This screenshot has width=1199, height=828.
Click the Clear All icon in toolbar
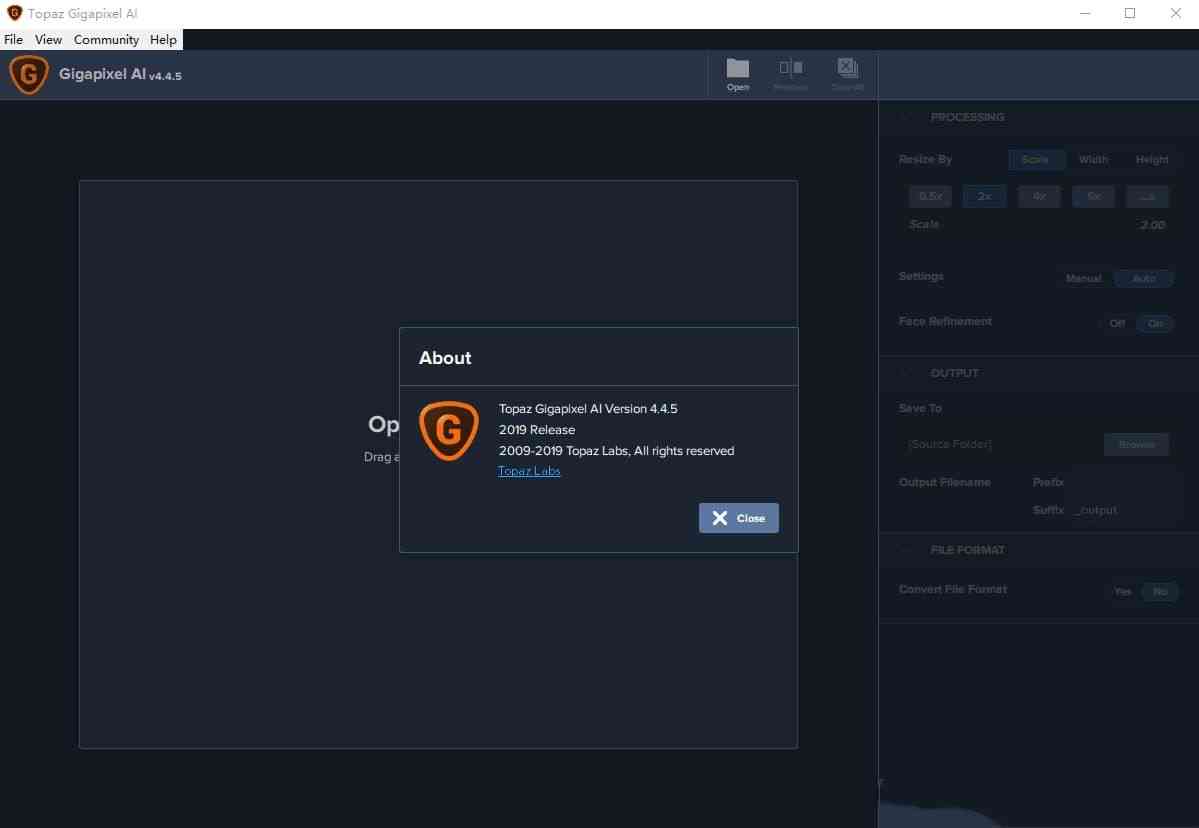click(847, 68)
